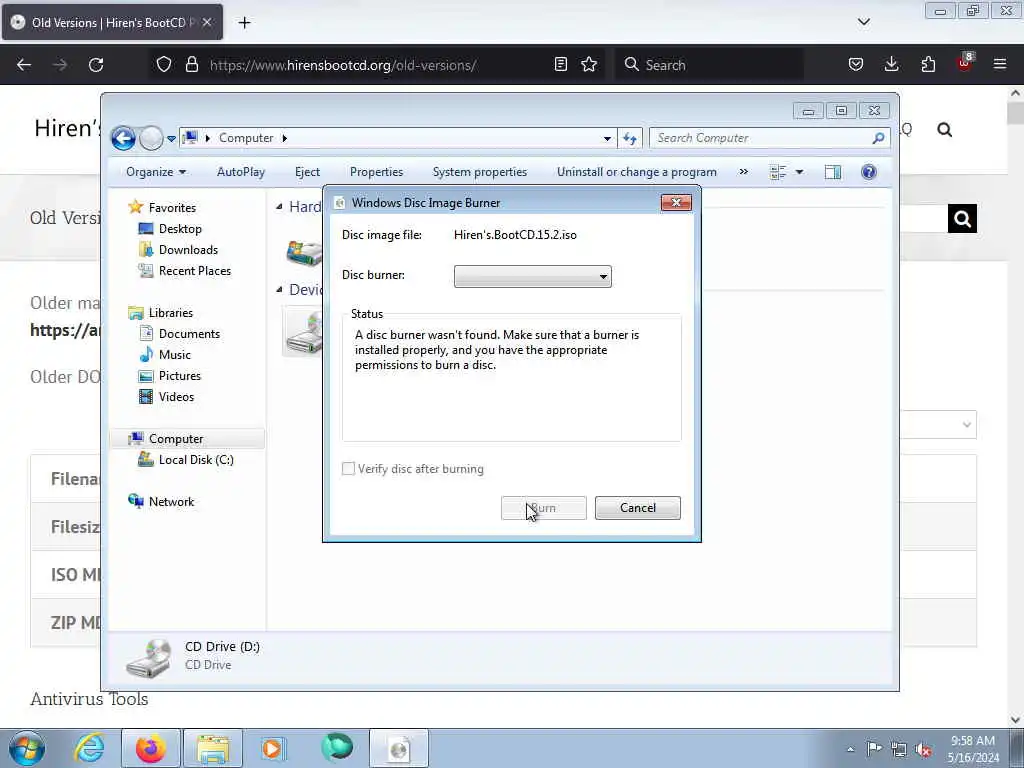
Task: Open view options dropdown arrow
Action: point(799,172)
